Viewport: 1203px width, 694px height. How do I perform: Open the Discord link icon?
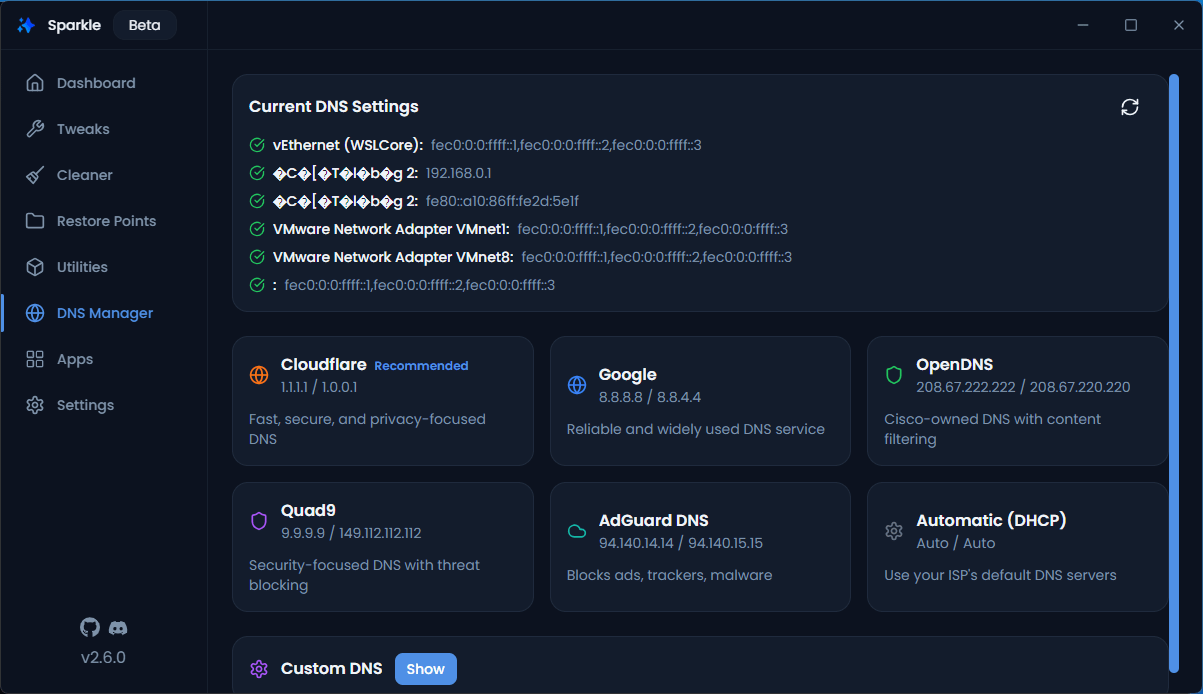(x=118, y=628)
